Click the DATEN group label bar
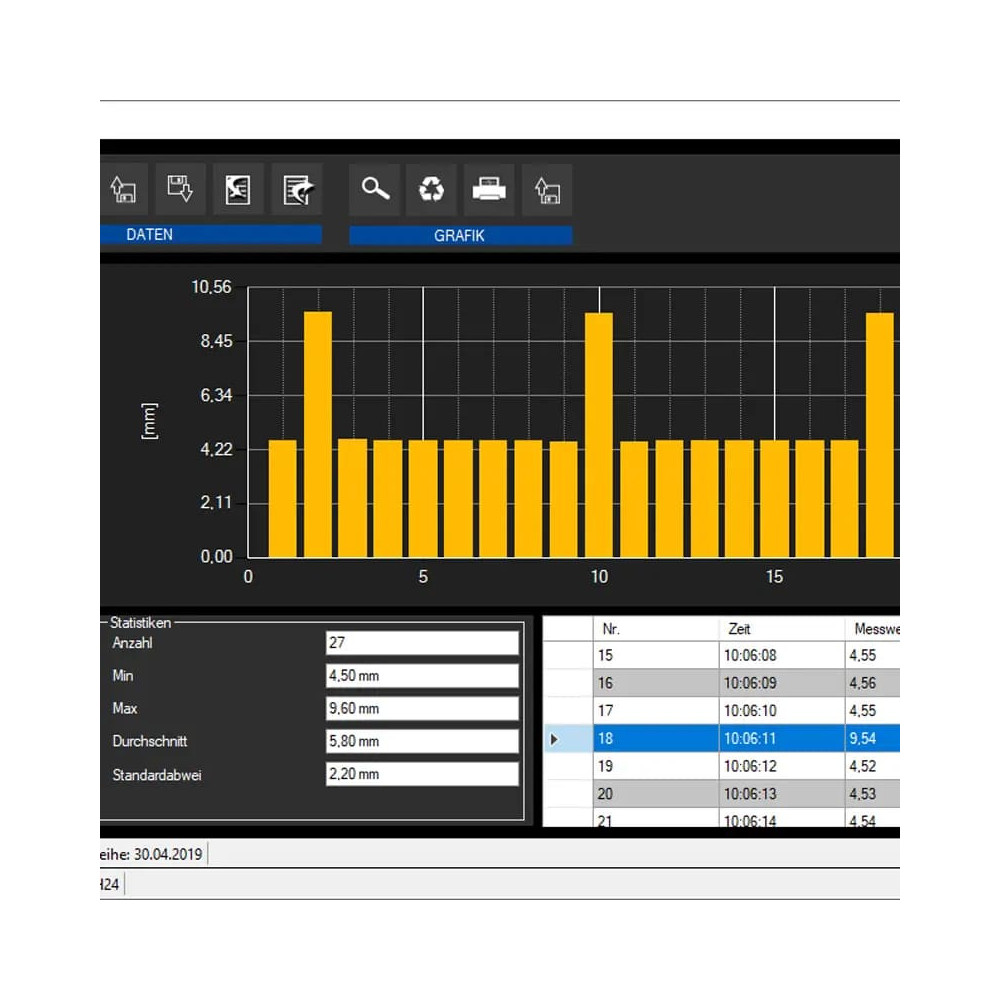Image resolution: width=1000 pixels, height=1000 pixels. 210,234
